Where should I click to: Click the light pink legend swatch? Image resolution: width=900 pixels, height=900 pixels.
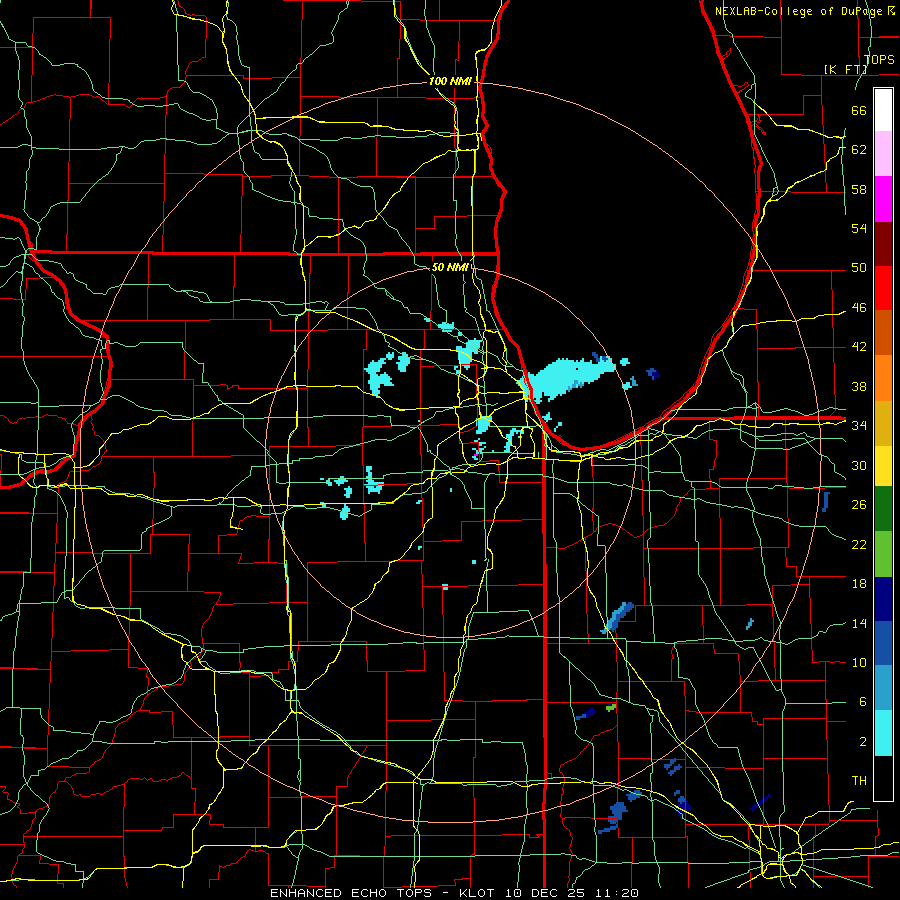tap(883, 154)
